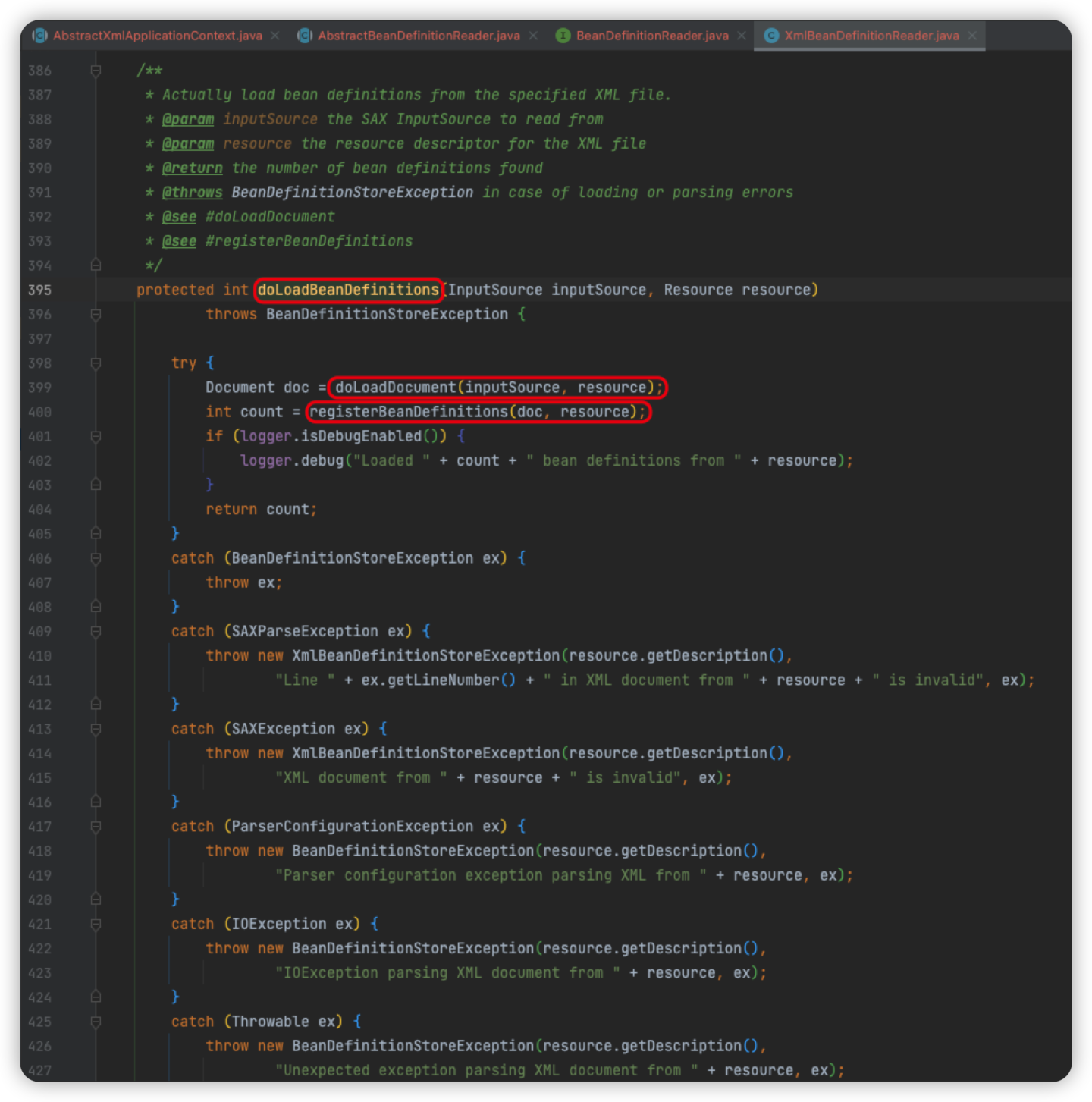Click fold end marker at line 420
This screenshot has height=1102, width=1092.
click(96, 899)
